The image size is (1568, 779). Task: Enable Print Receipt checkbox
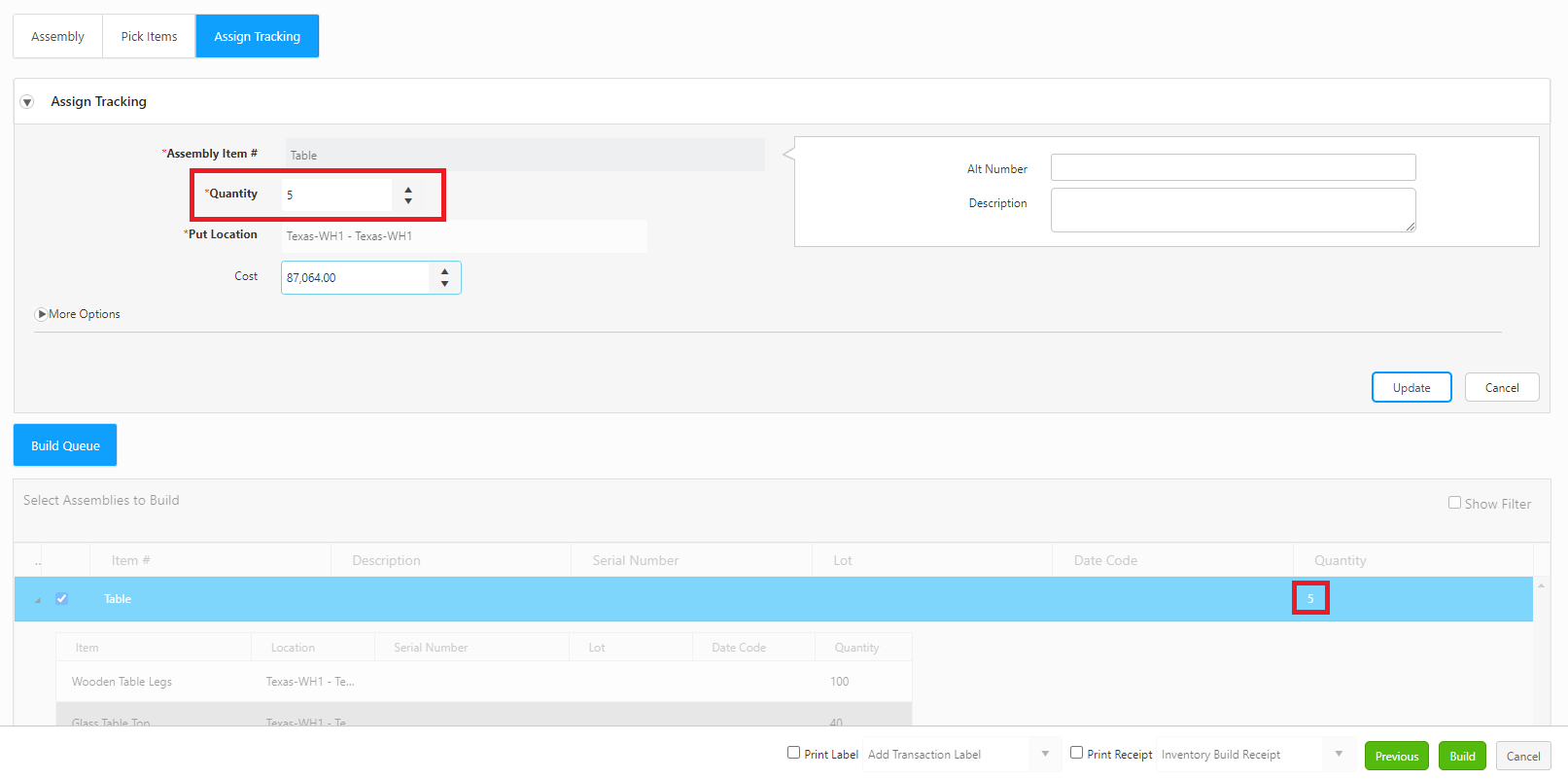pyautogui.click(x=1076, y=753)
